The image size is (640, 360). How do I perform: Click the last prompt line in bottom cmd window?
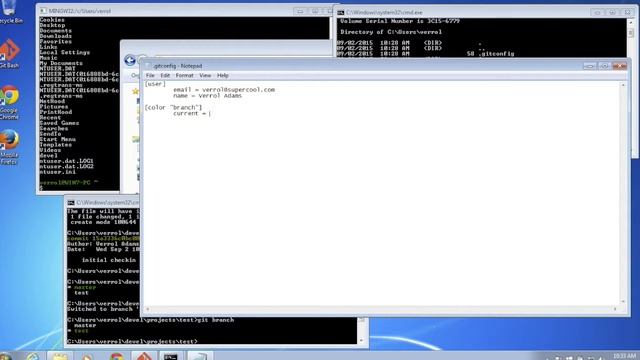[132, 341]
